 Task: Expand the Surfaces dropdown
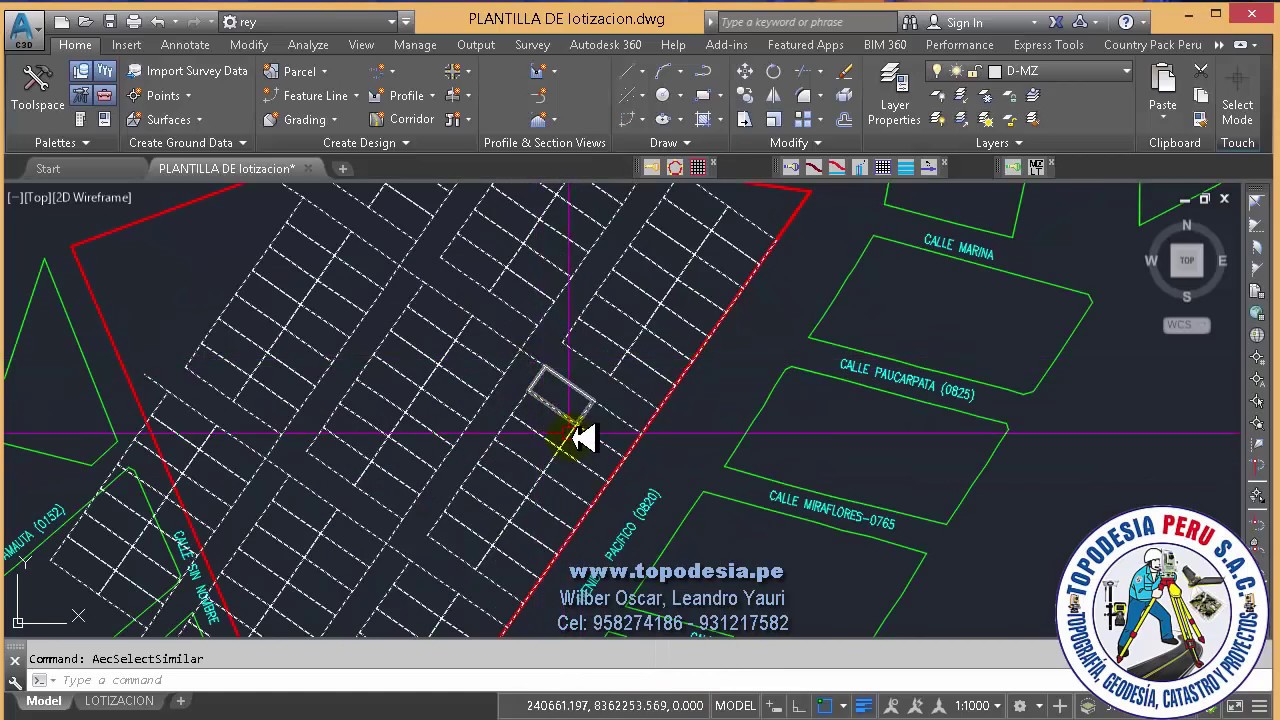(199, 120)
